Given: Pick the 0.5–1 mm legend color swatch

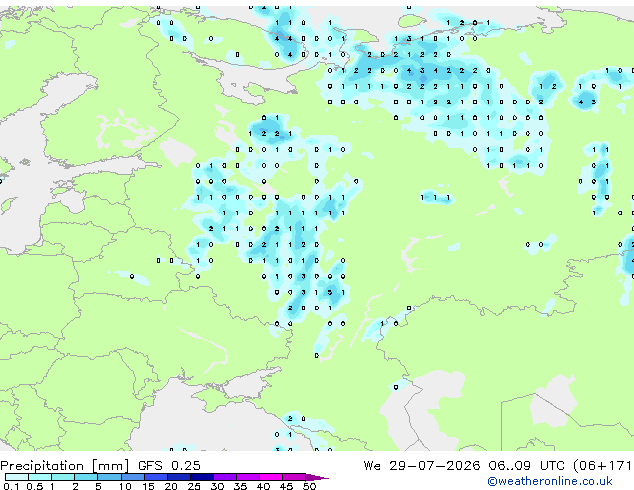Looking at the screenshot, I should (40, 477).
